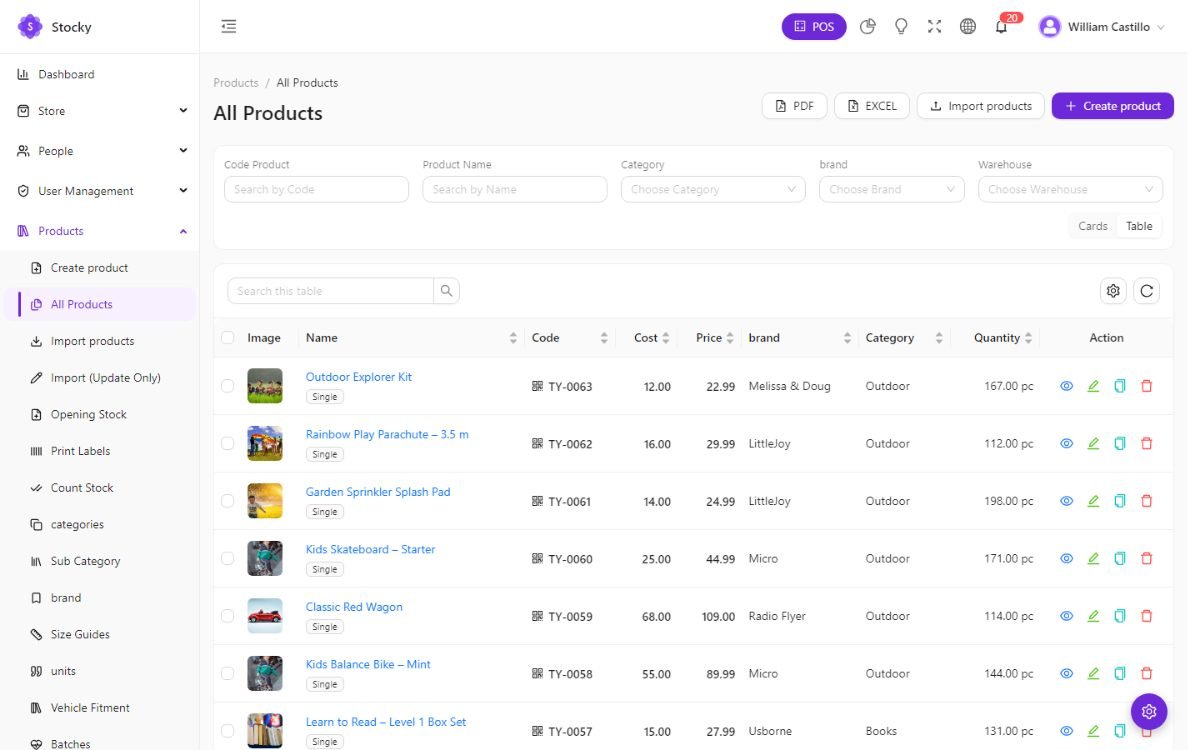Click the Stocky logo
The image size is (1200, 750).
[x=30, y=27]
